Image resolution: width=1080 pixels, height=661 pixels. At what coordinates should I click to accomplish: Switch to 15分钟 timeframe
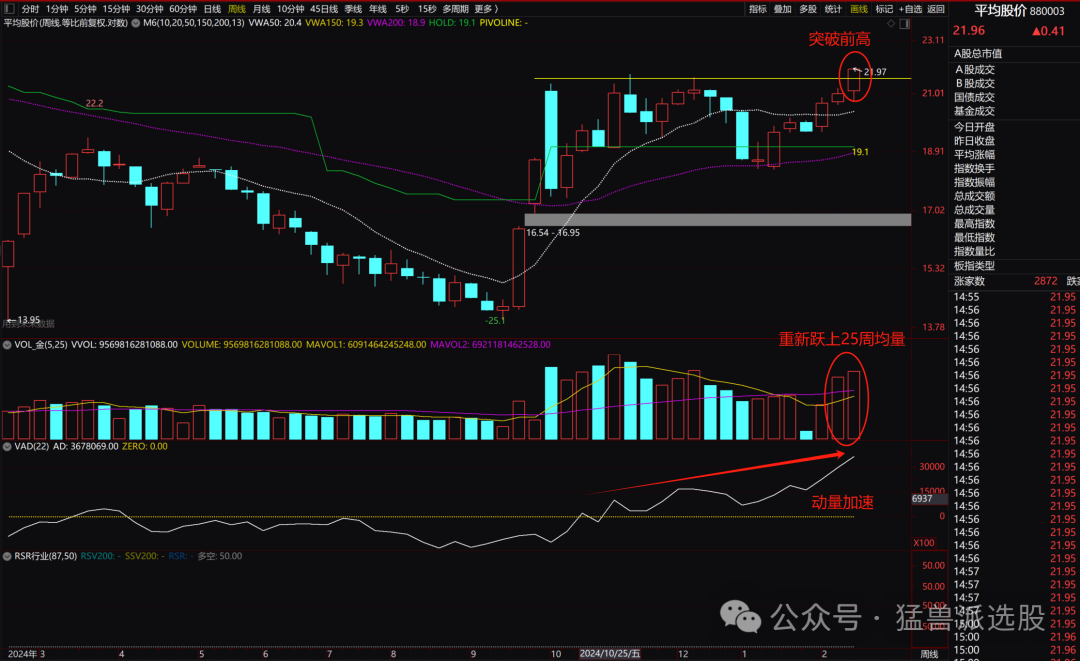tap(116, 9)
